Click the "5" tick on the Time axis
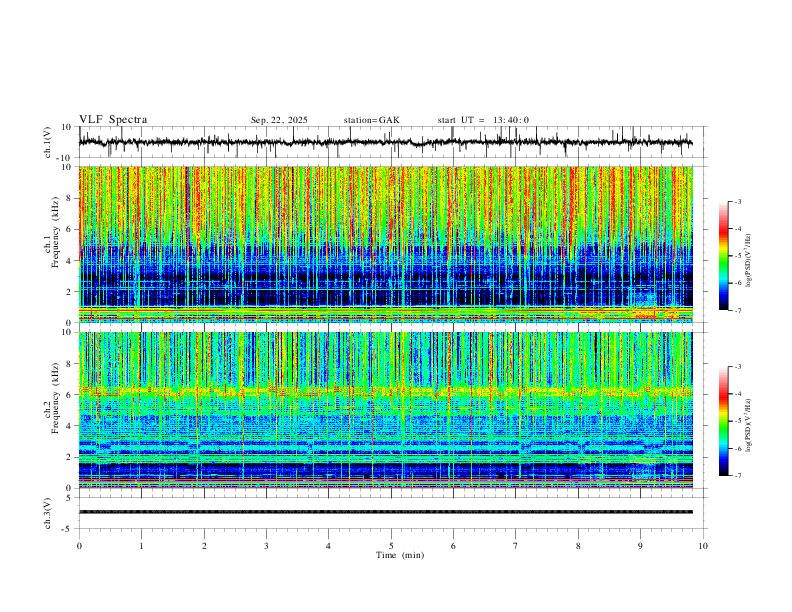This screenshot has height=612, width=792. 391,546
